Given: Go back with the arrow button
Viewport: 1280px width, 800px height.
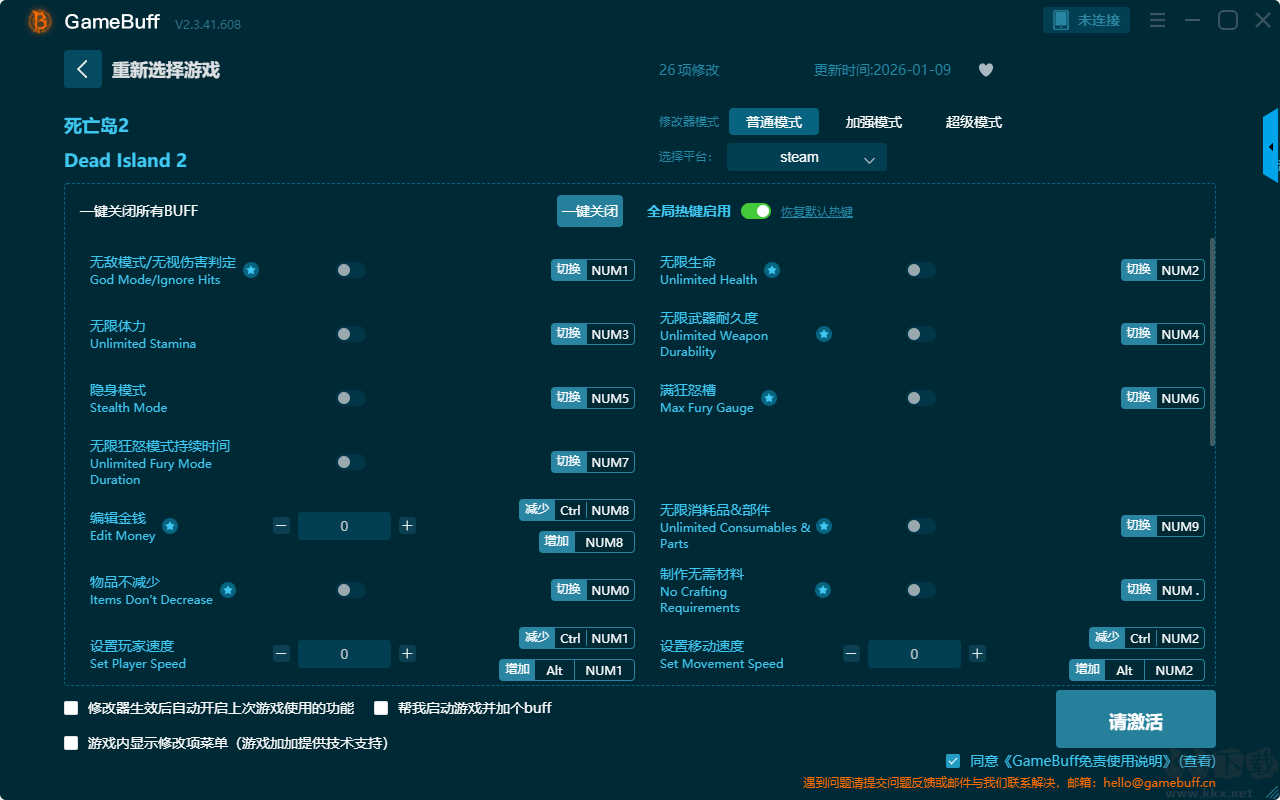Looking at the screenshot, I should (x=83, y=69).
